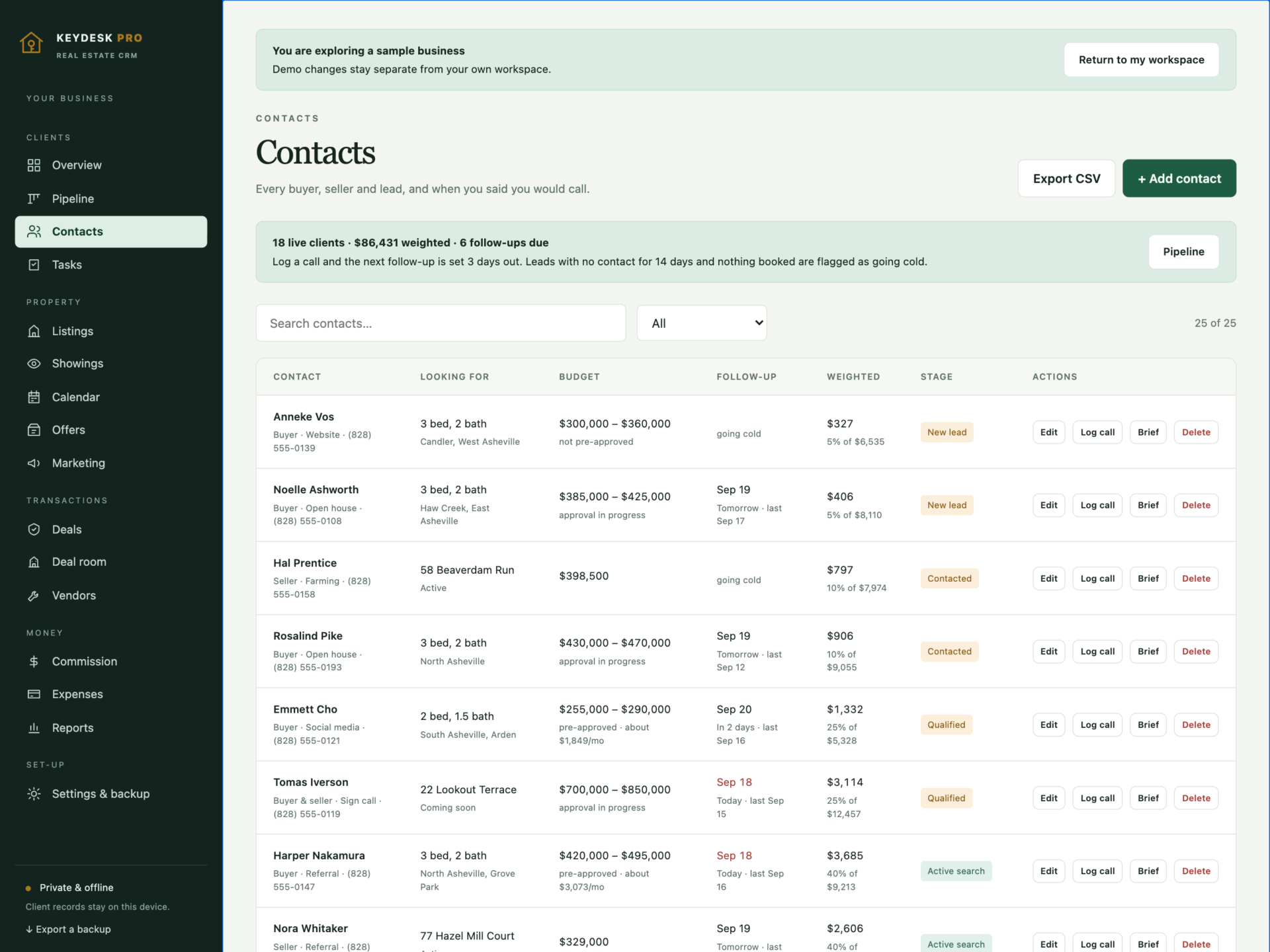Screen dimensions: 1270x952
Task: Edit the Harper Nakamura contact
Action: click(1048, 871)
